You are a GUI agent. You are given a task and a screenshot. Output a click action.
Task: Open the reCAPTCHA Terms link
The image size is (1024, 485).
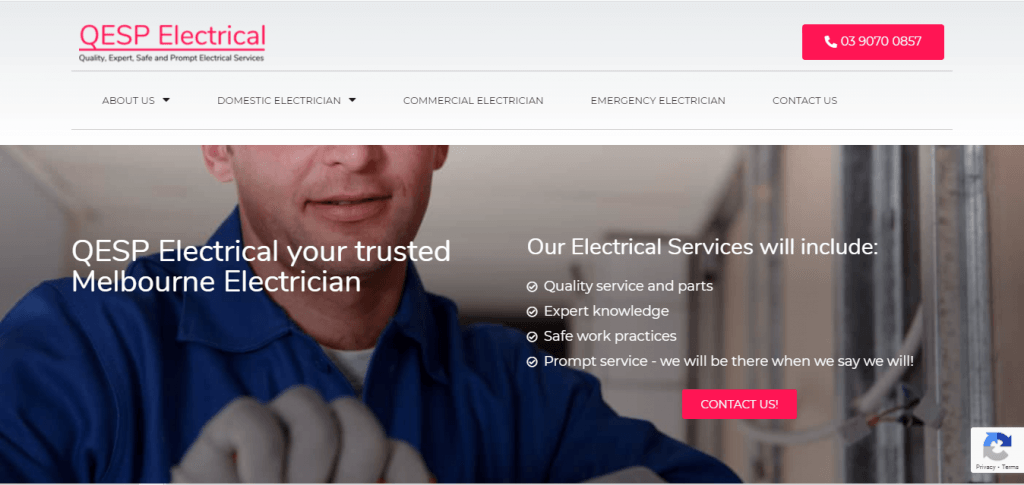[1010, 467]
